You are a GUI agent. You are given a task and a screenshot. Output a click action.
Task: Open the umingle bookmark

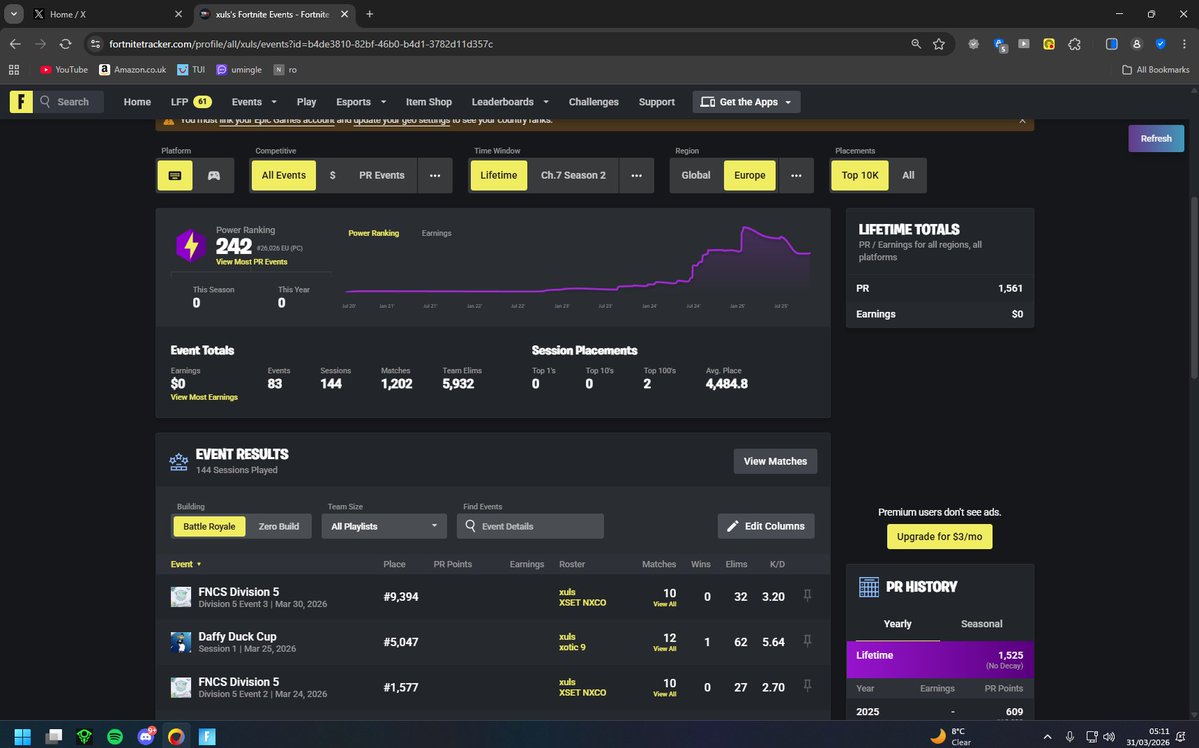pyautogui.click(x=239, y=70)
